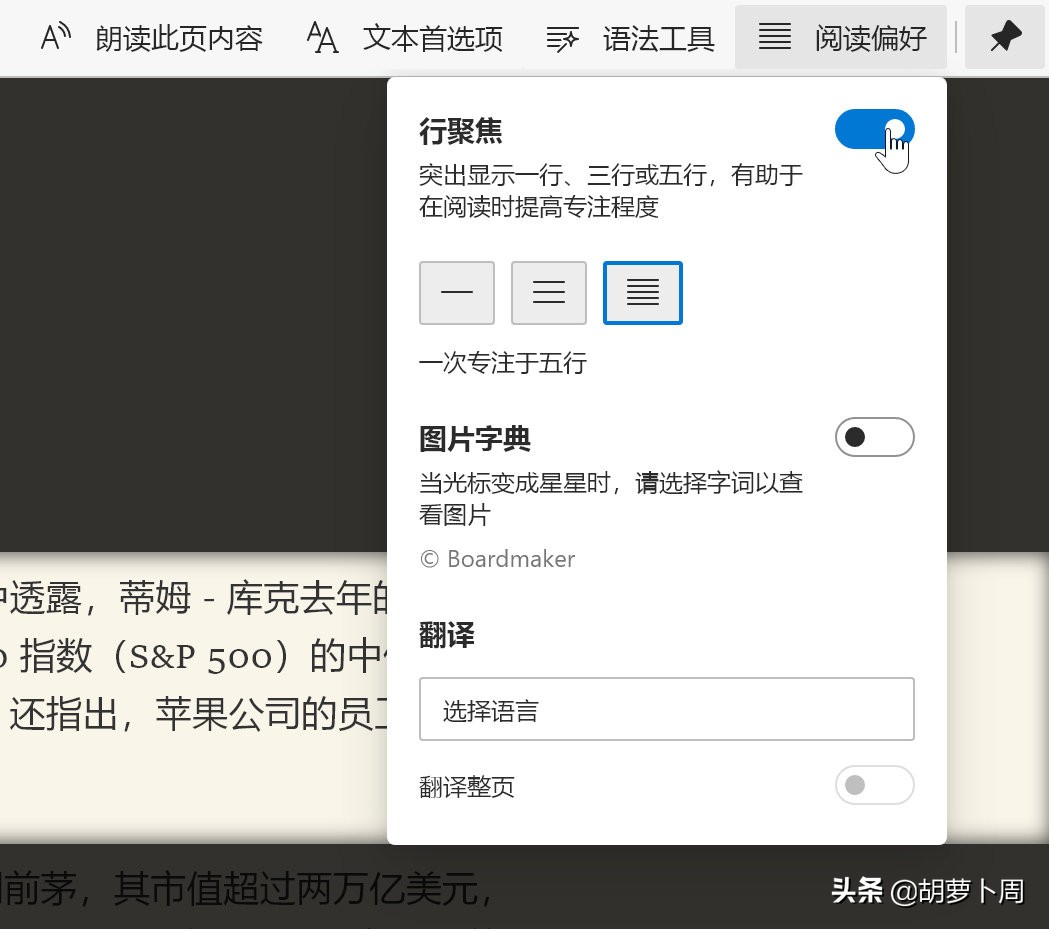
Task: Open Text preferences (文本首选项) via its AA icon
Action: coord(320,38)
